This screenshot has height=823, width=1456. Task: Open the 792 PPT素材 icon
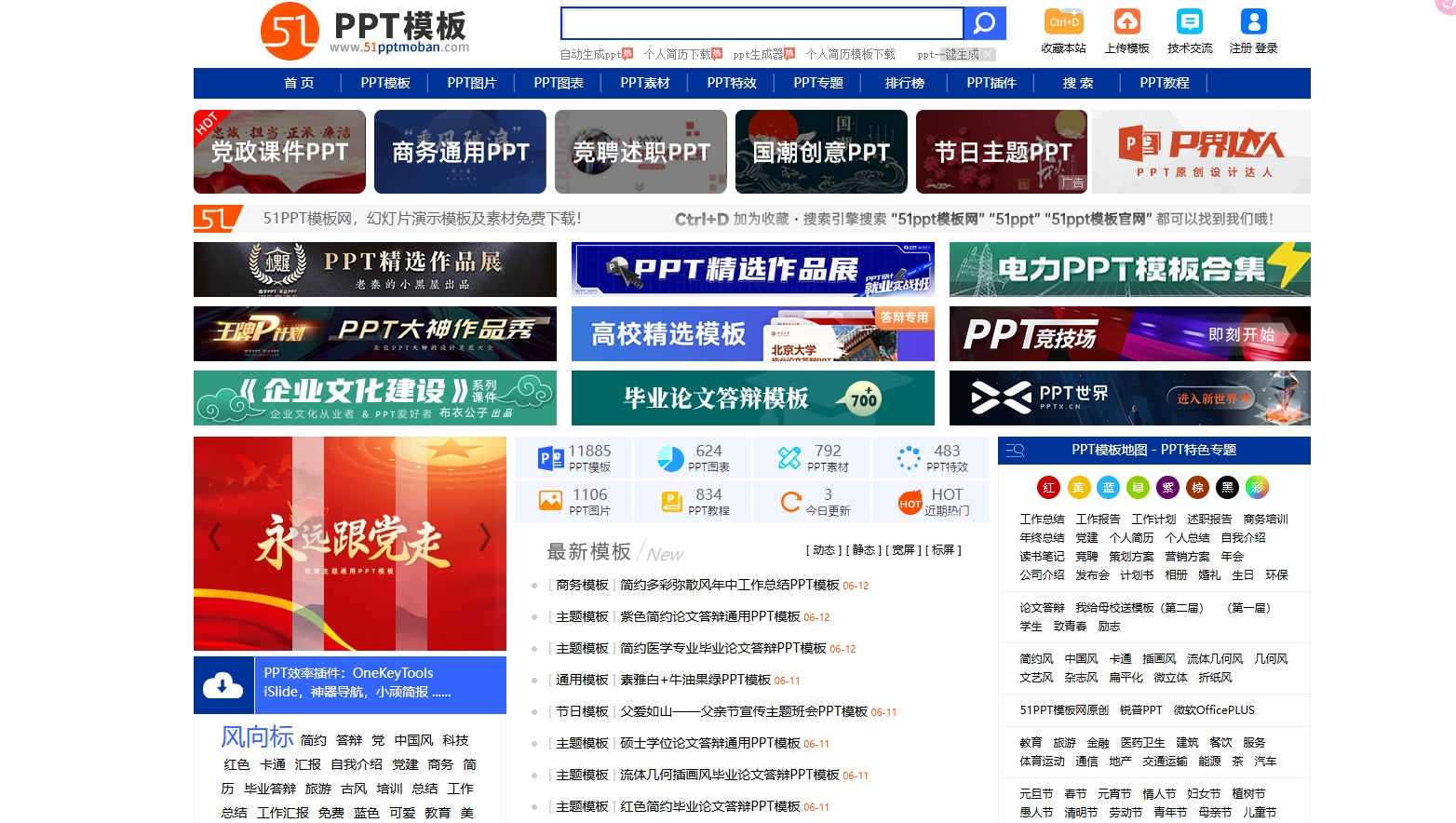click(789, 458)
